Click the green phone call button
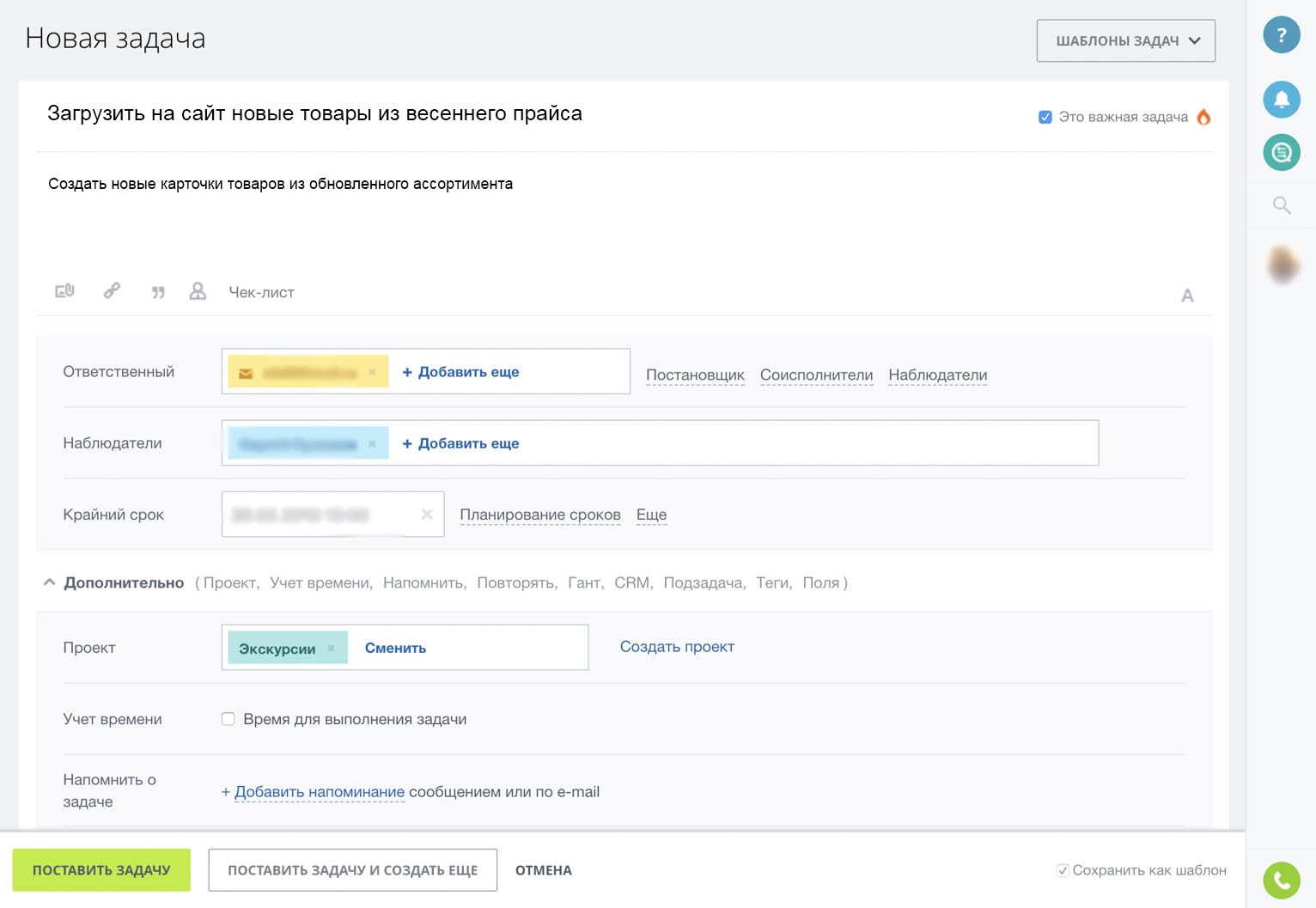Viewport: 1316px width, 908px height. (x=1281, y=880)
